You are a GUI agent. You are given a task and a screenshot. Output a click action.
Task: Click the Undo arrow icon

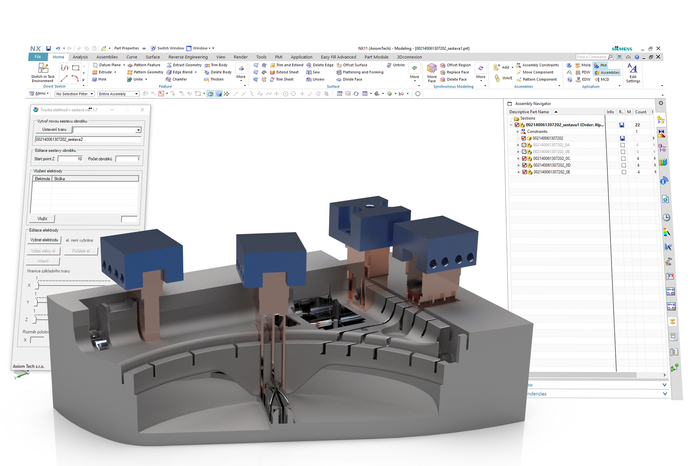(x=58, y=48)
